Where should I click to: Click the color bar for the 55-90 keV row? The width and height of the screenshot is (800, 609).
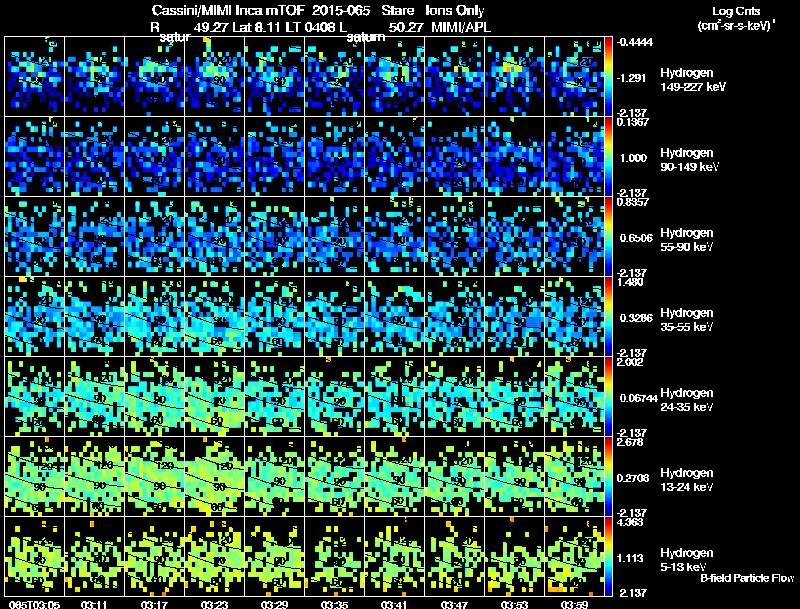(x=608, y=237)
